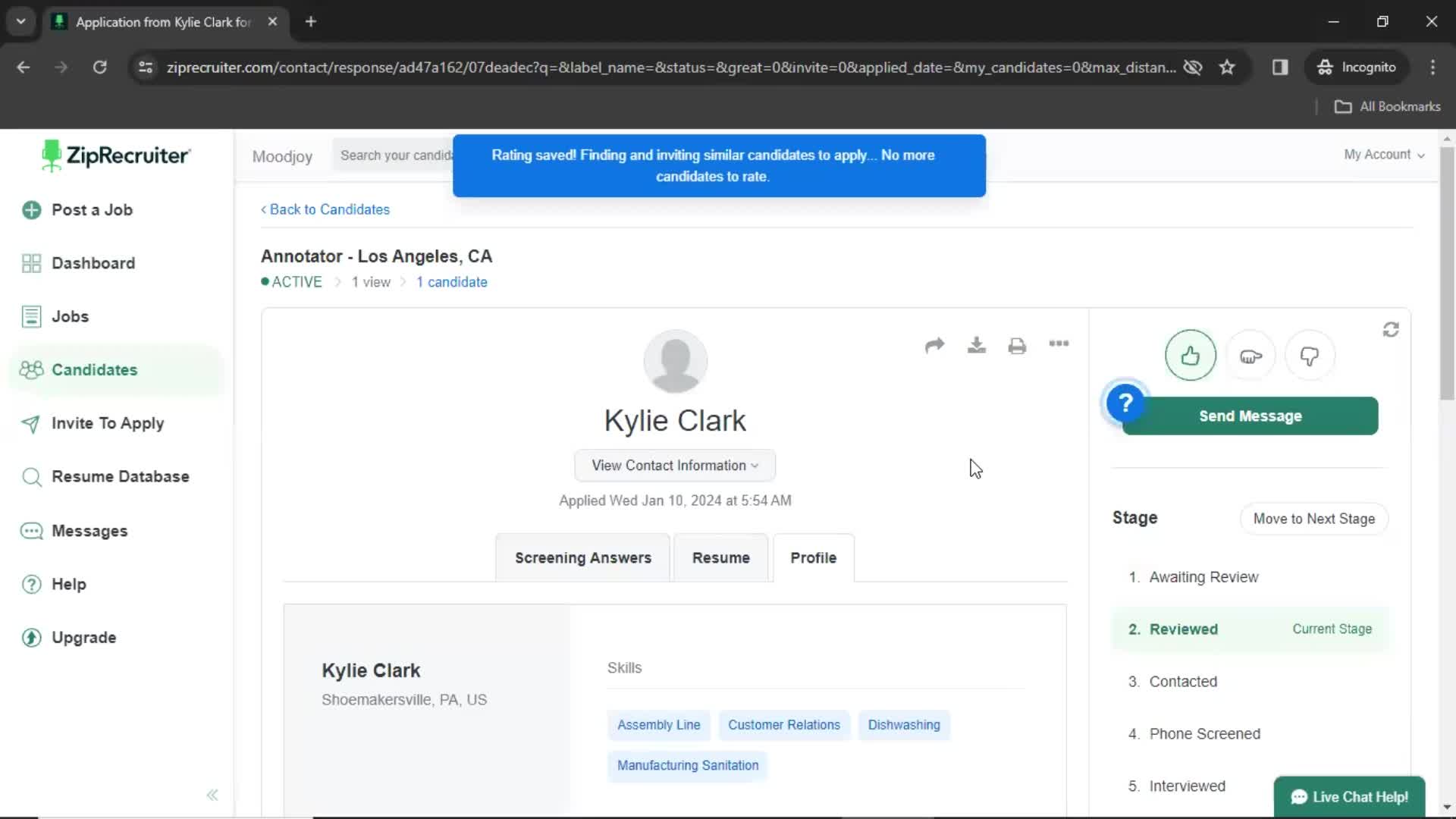Open My Account dropdown
Viewport: 1456px width, 819px height.
[1384, 155]
